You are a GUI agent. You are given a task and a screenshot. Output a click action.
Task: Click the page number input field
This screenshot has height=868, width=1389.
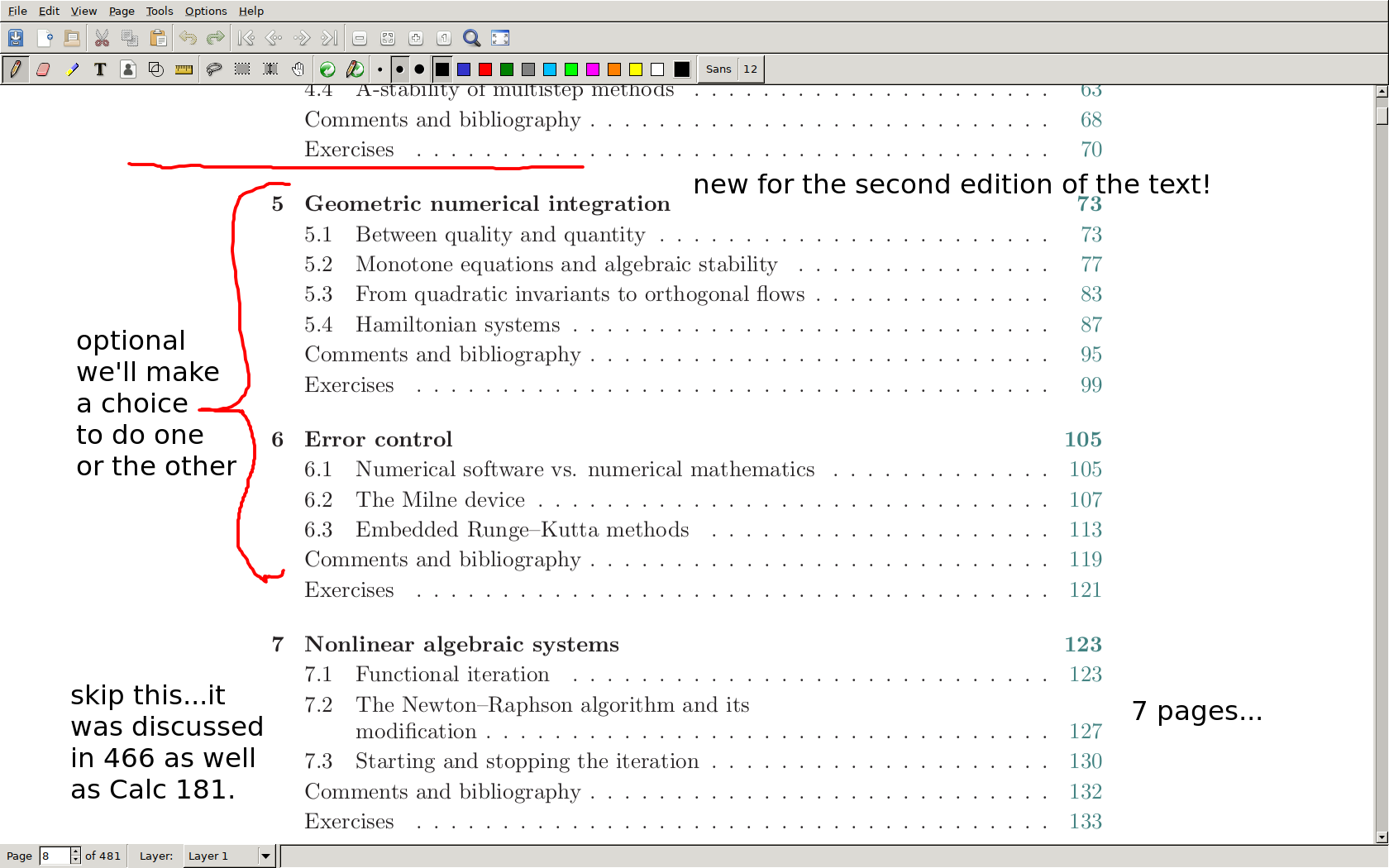55,856
